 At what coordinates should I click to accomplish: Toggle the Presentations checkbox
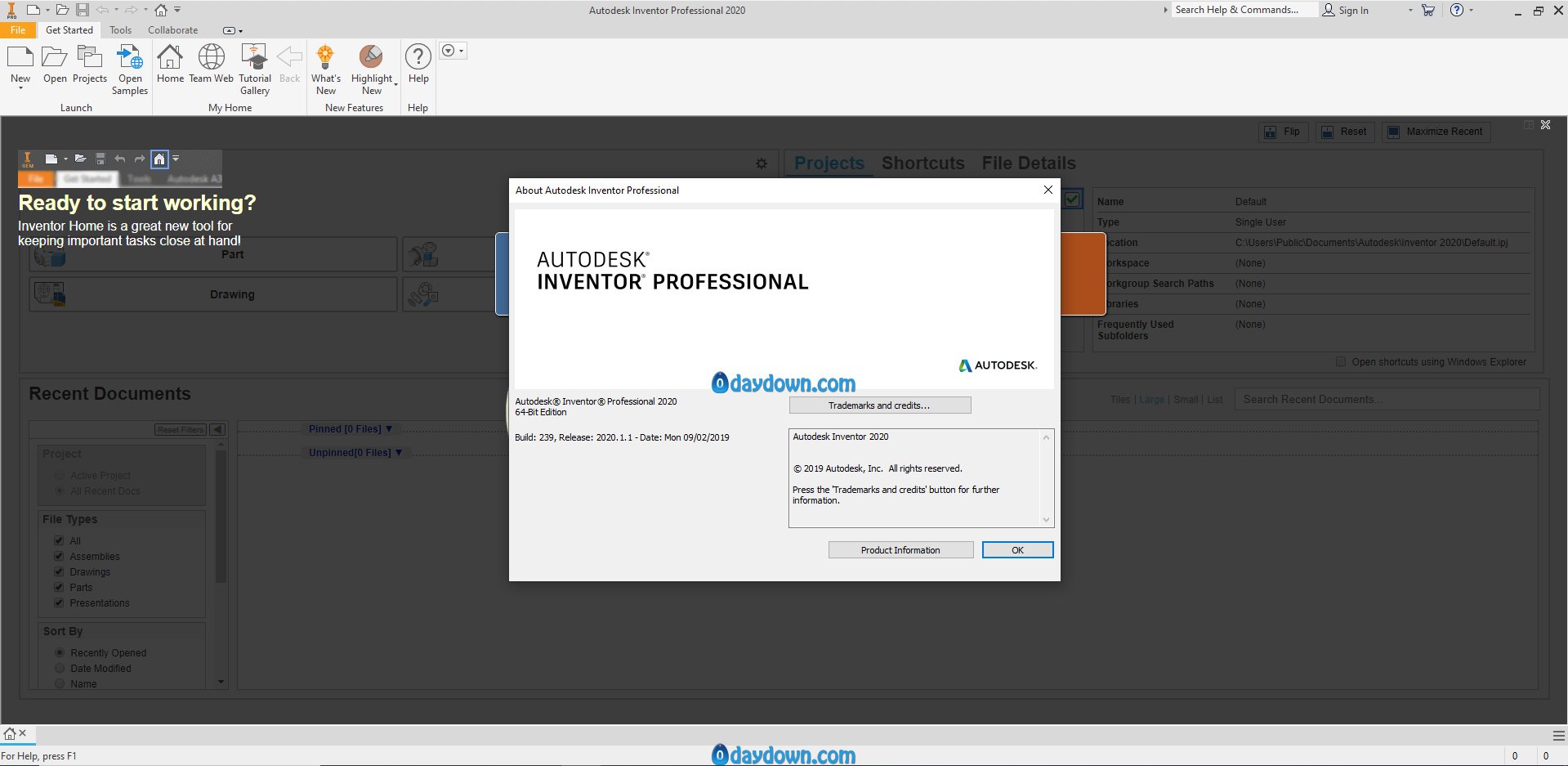tap(59, 602)
